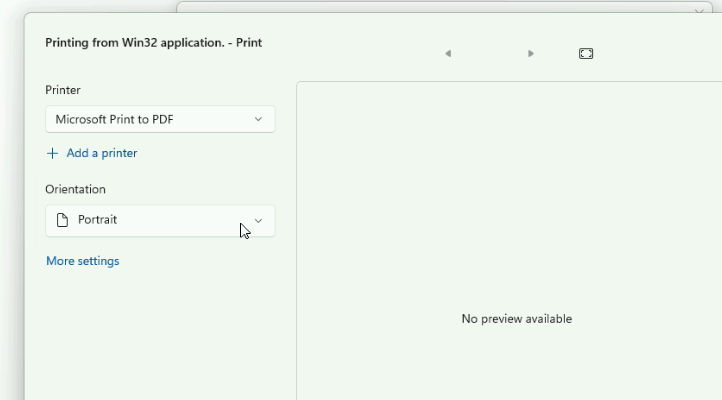Image resolution: width=722 pixels, height=400 pixels.
Task: Open the Microsoft Print to PDF combo box
Action: point(150,119)
